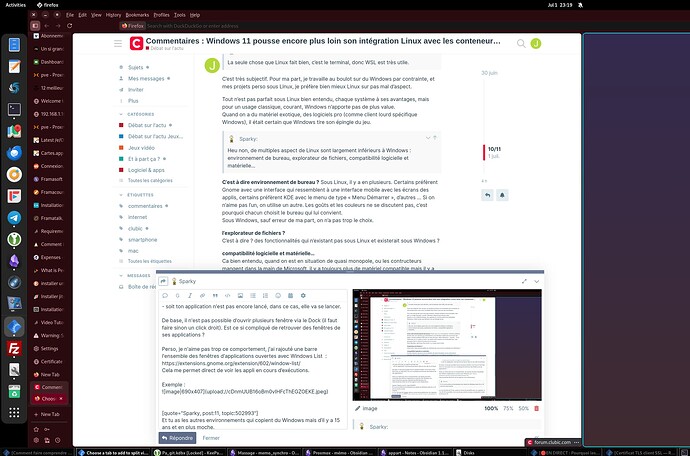Screen dimensions: 690x456
Task: Edit image alt text with the pencil icon
Action: coord(358,408)
